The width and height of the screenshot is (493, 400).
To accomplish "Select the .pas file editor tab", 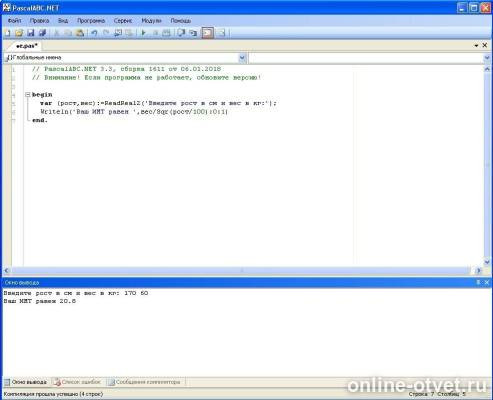I will (26, 46).
